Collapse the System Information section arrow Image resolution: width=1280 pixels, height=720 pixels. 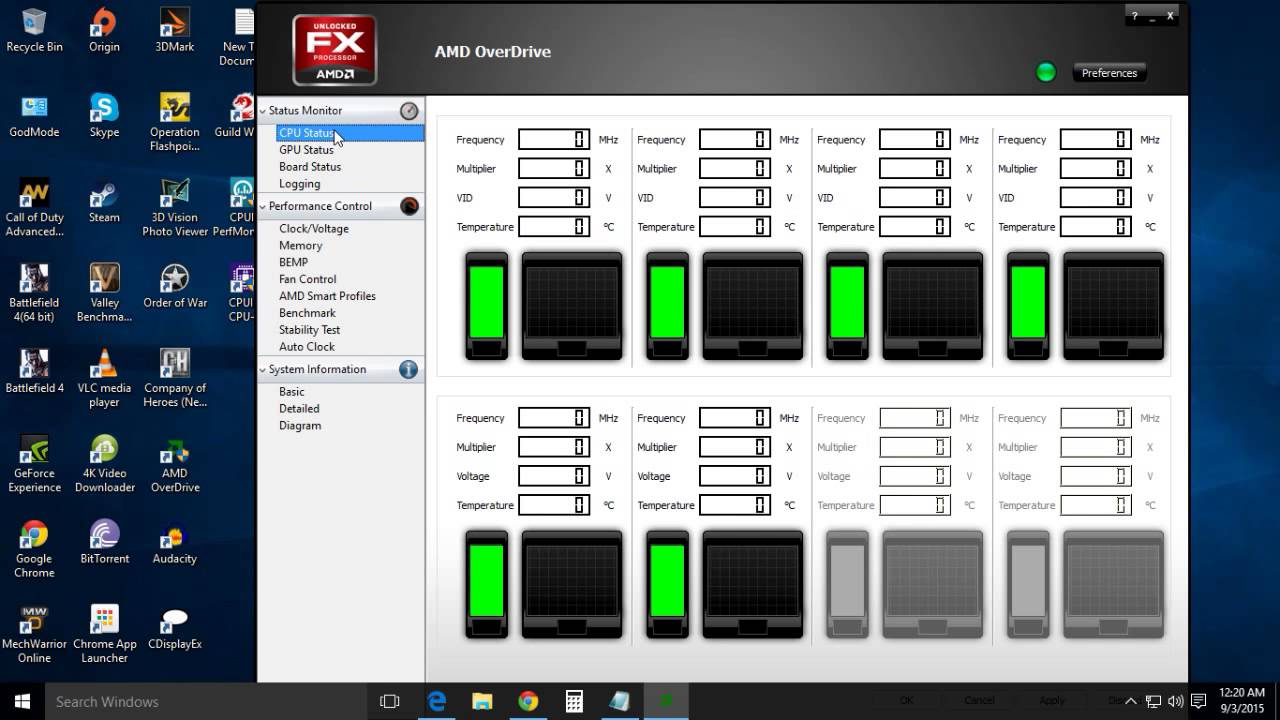(263, 369)
